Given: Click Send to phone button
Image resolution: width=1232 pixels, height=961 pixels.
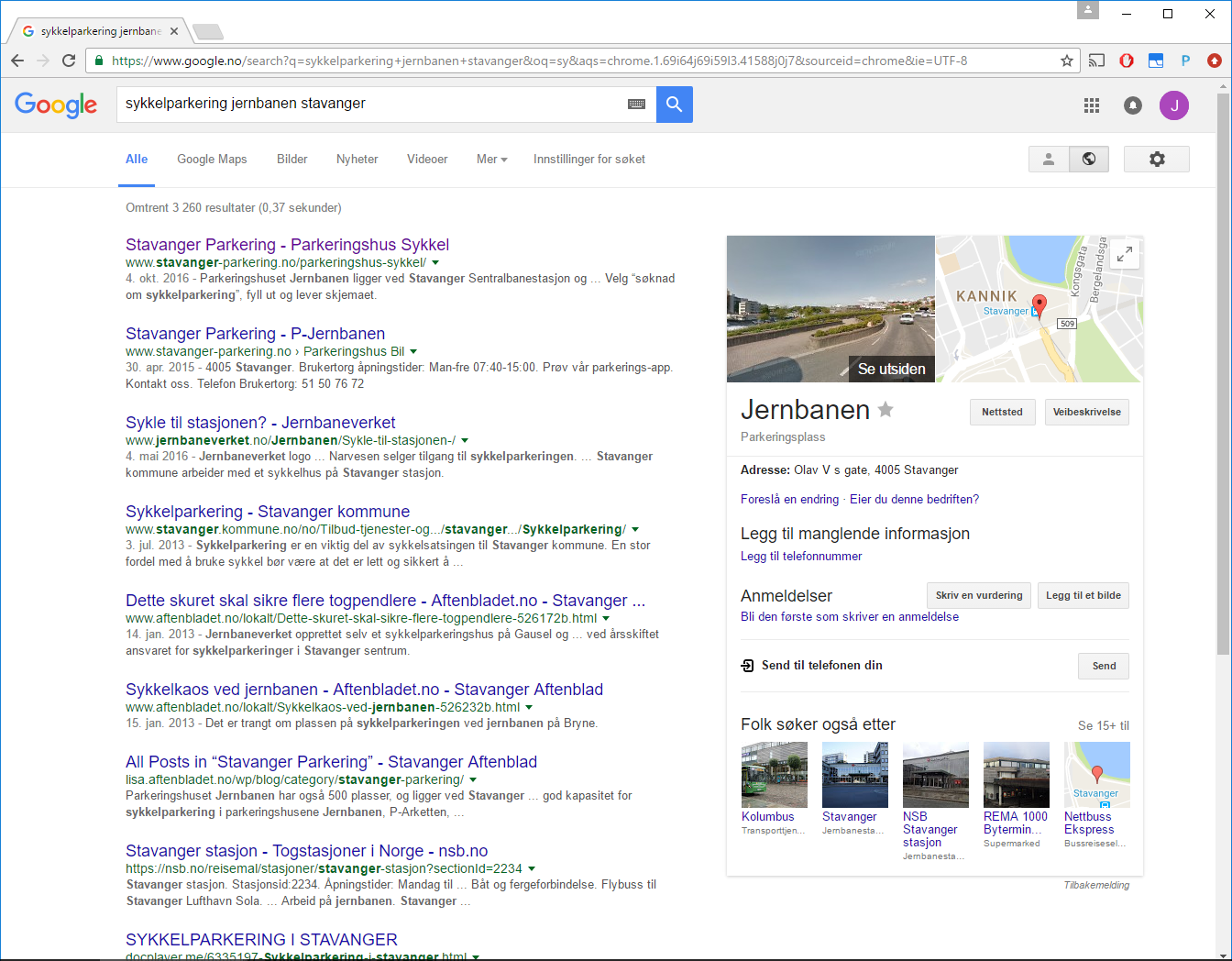Looking at the screenshot, I should click(x=1104, y=666).
